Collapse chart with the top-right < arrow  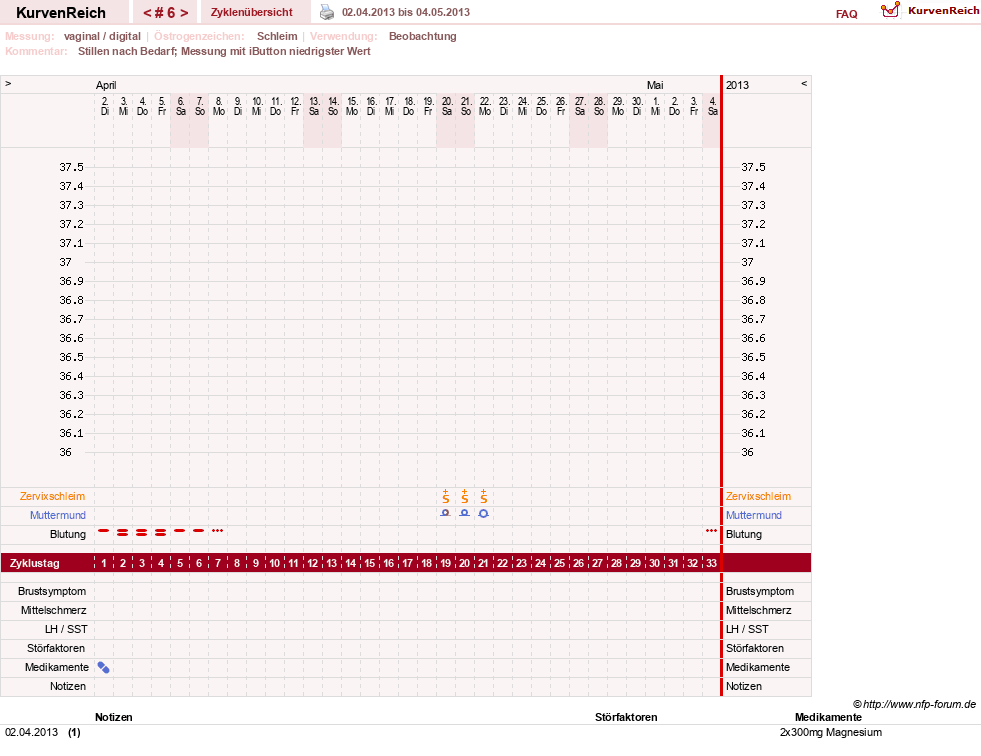click(804, 83)
